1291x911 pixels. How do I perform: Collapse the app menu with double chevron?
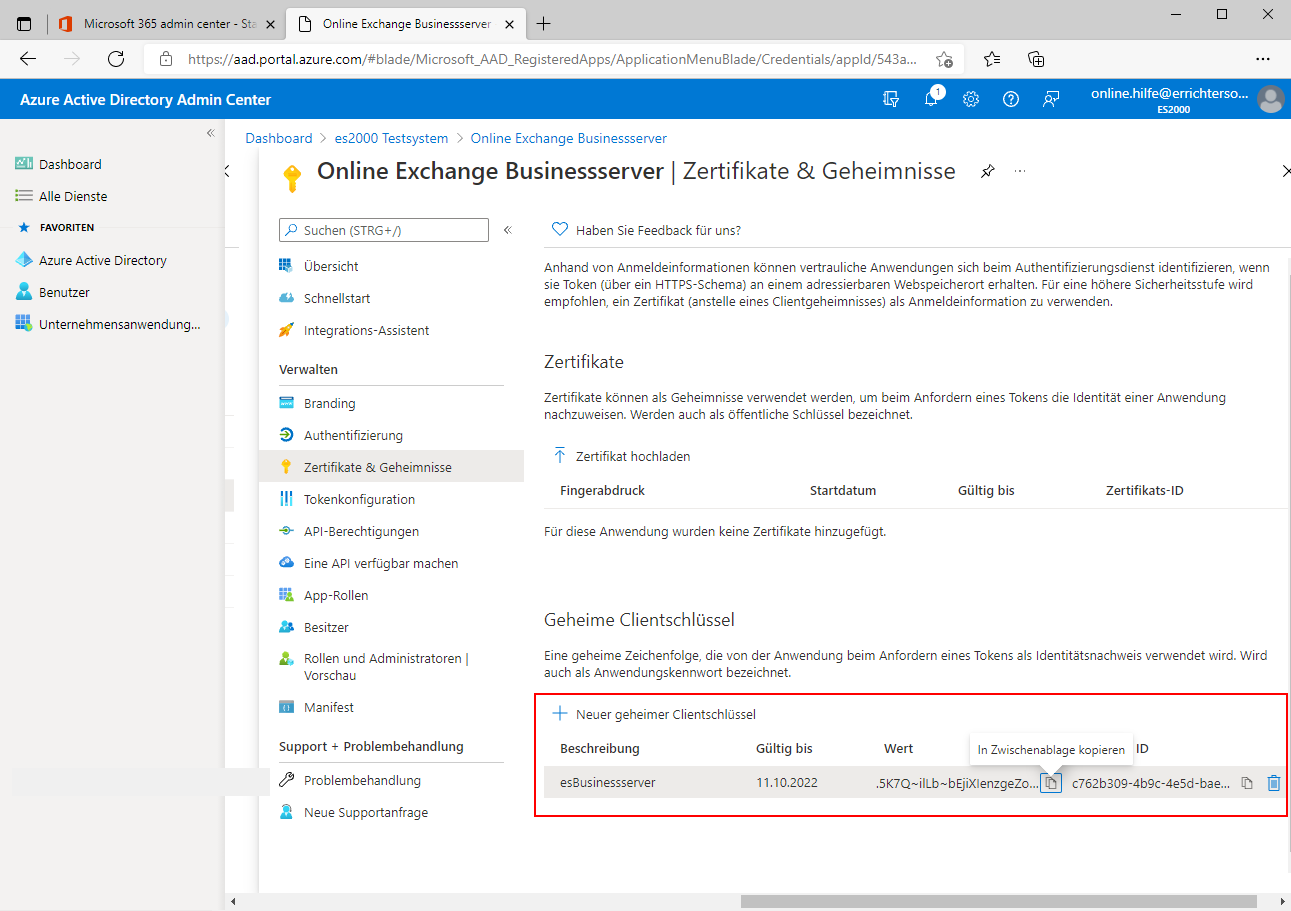(x=507, y=230)
